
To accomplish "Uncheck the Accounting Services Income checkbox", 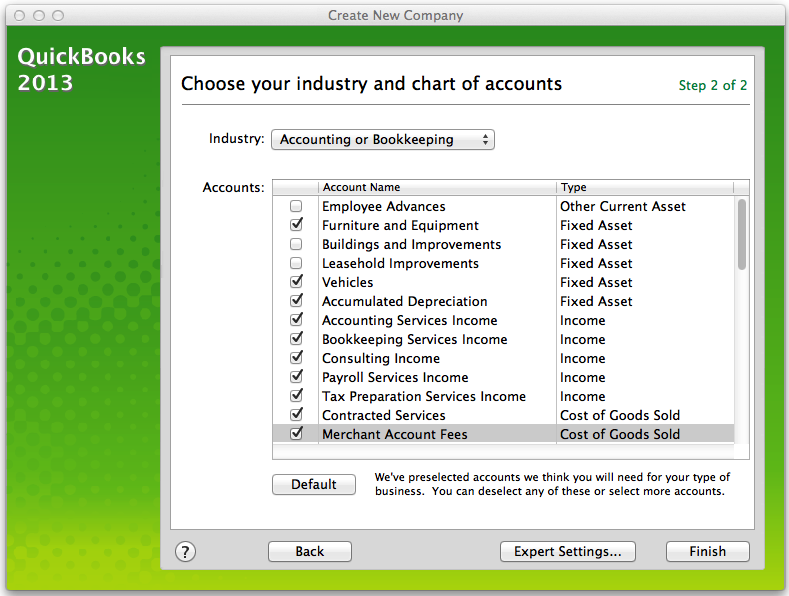I will pyautogui.click(x=296, y=320).
